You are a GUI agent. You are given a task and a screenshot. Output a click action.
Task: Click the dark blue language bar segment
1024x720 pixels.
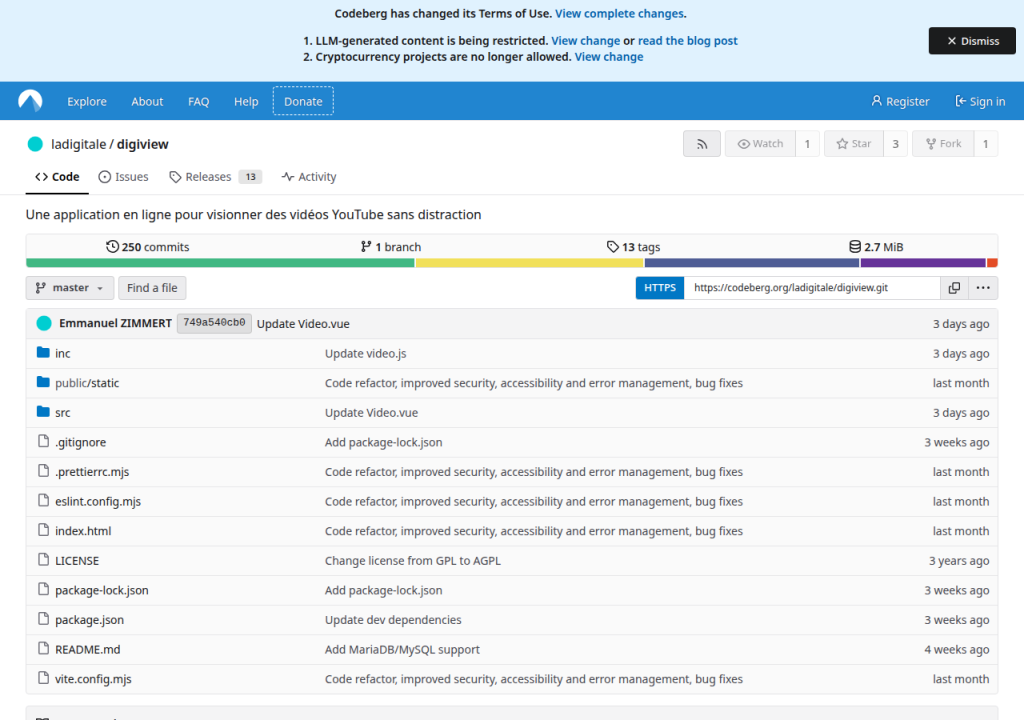pos(752,263)
